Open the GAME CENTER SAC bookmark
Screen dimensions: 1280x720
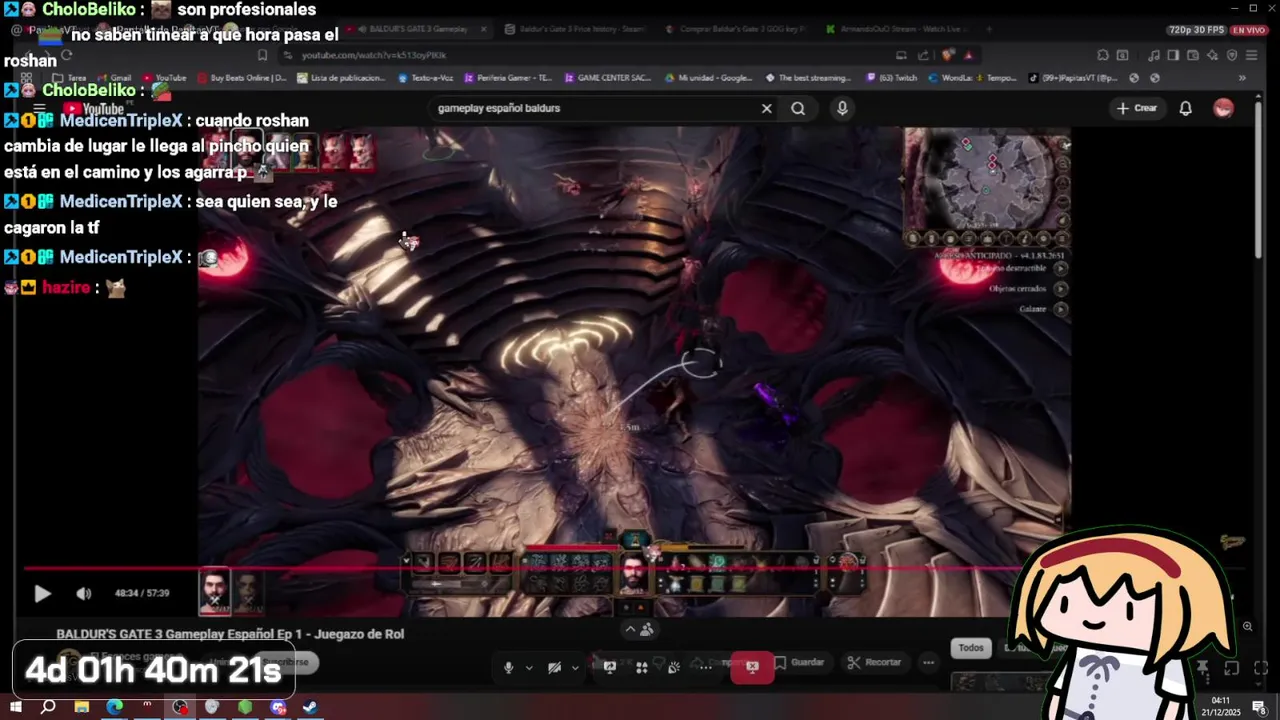[x=608, y=78]
